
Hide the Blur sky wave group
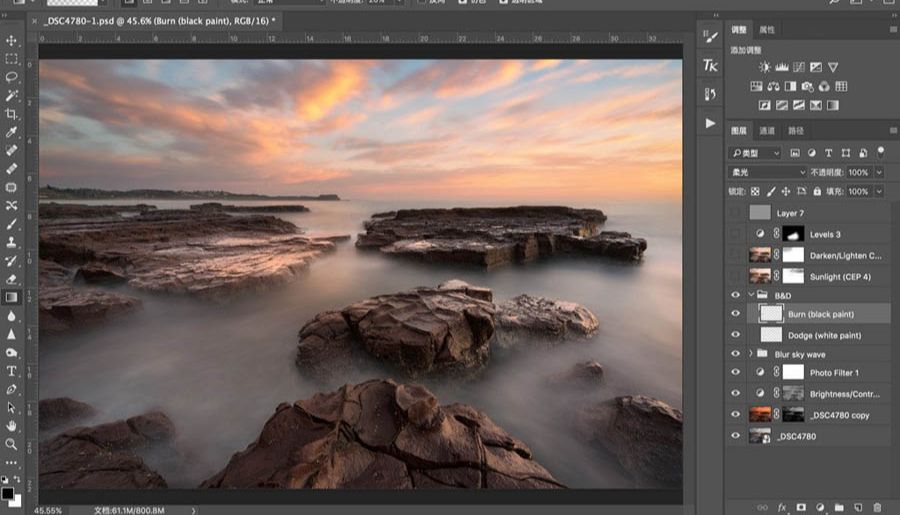click(x=735, y=354)
